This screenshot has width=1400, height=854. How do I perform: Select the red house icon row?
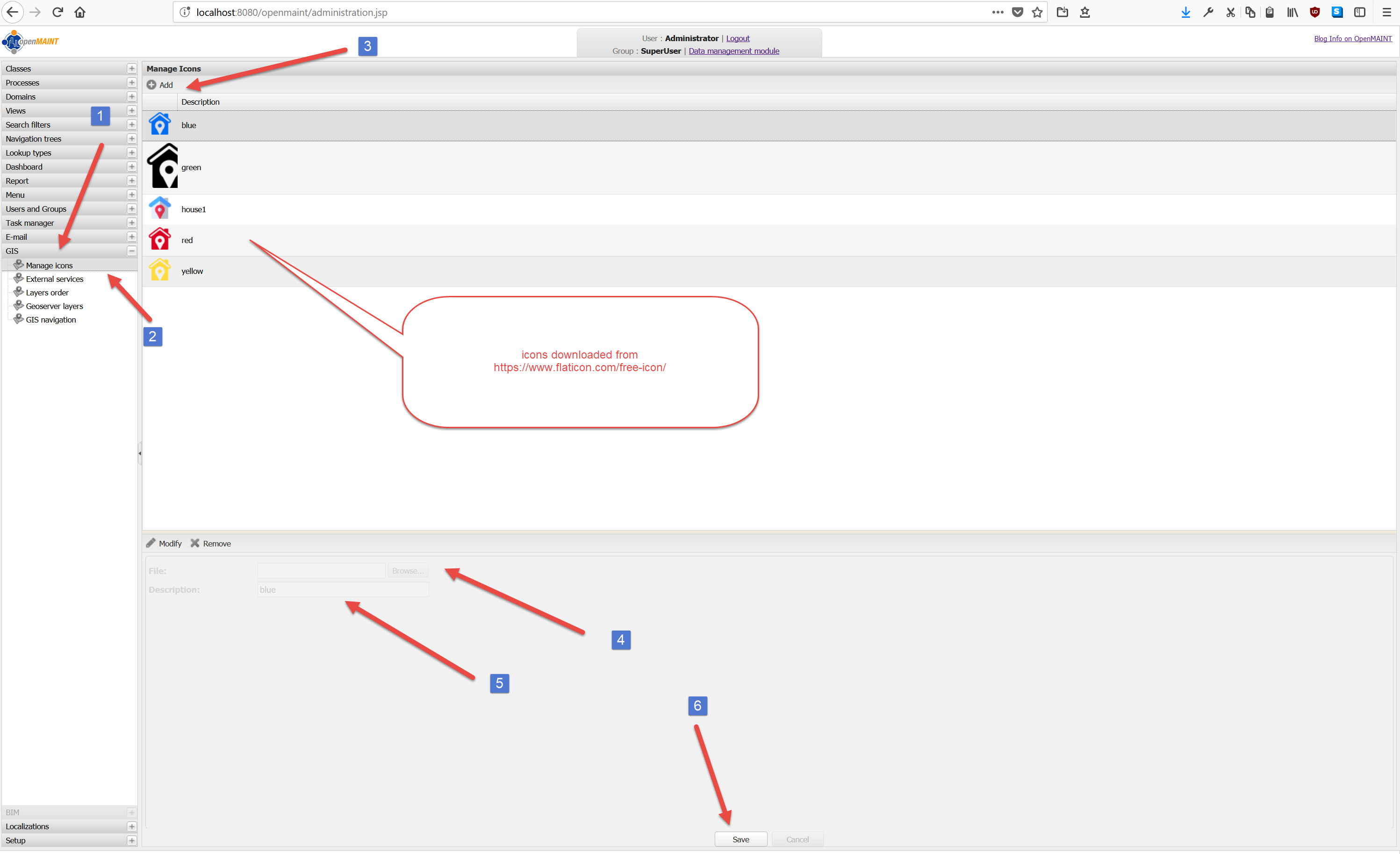187,240
